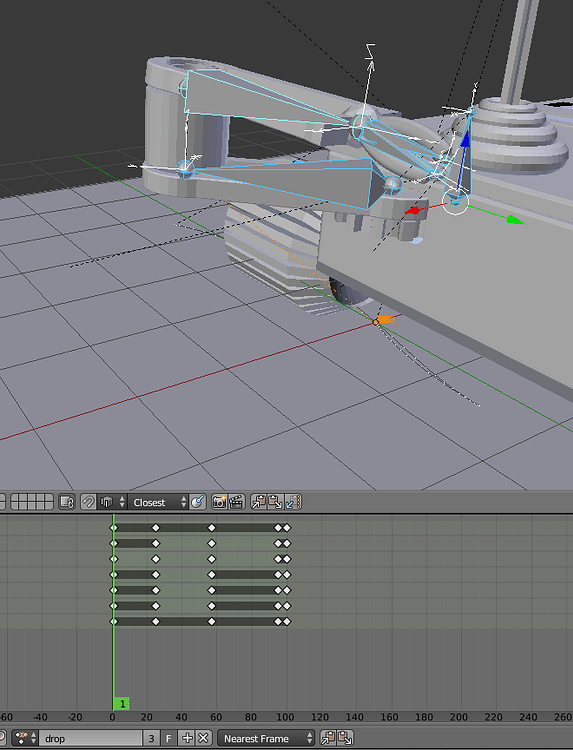573x750 pixels.
Task: Open the Closest snap target dropdown
Action: [x=158, y=502]
